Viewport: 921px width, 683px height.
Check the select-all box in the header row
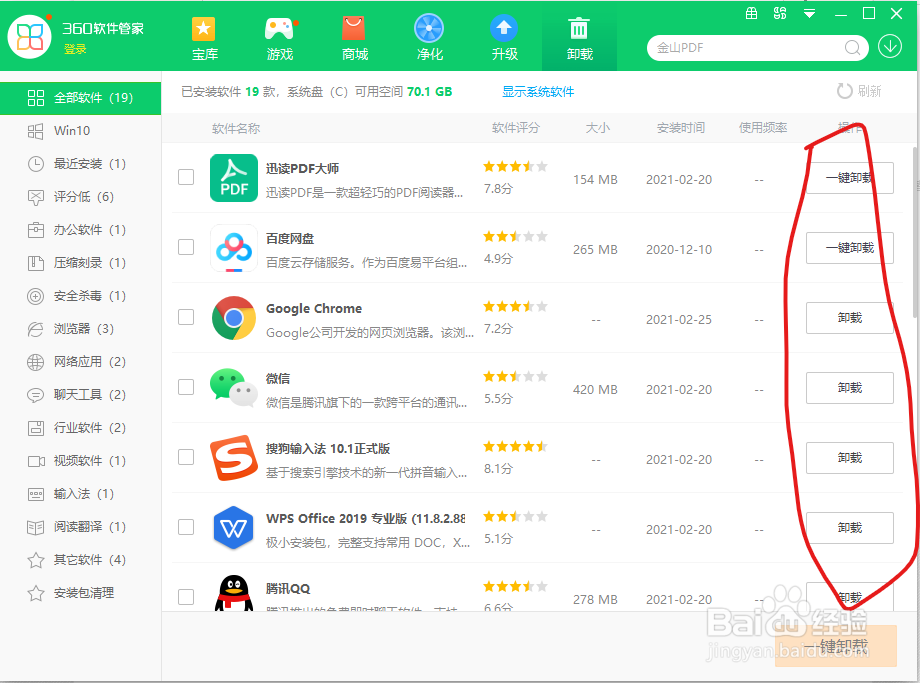(x=186, y=128)
